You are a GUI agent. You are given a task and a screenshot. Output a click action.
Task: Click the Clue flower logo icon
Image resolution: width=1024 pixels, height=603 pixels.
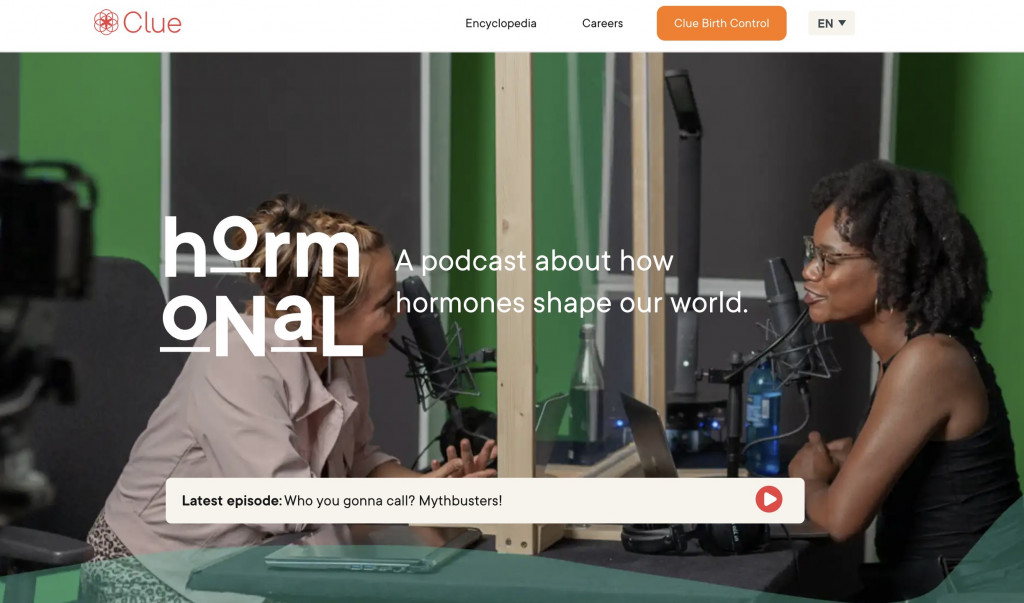click(x=106, y=22)
